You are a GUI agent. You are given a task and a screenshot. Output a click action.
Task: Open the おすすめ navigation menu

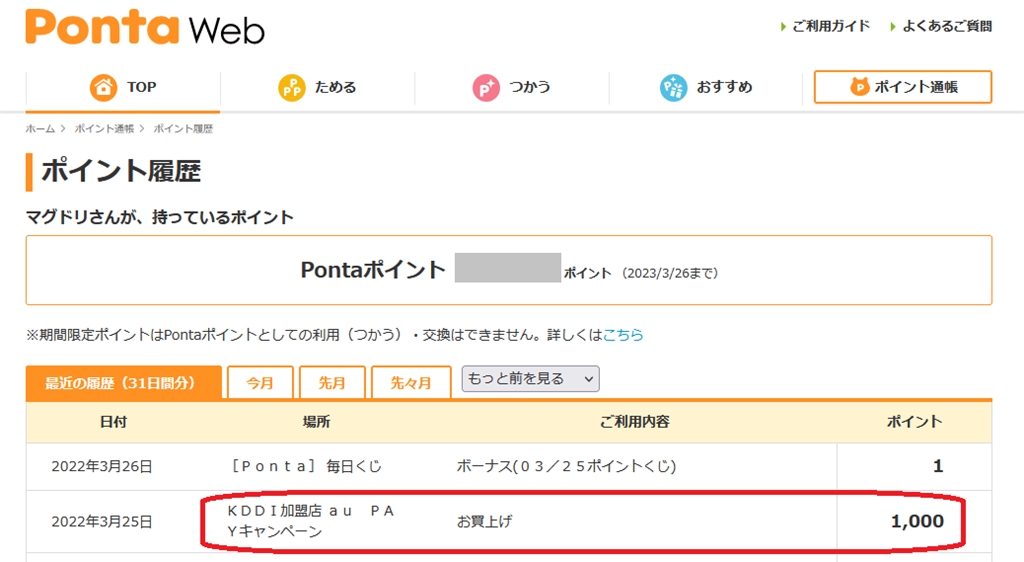[x=706, y=87]
